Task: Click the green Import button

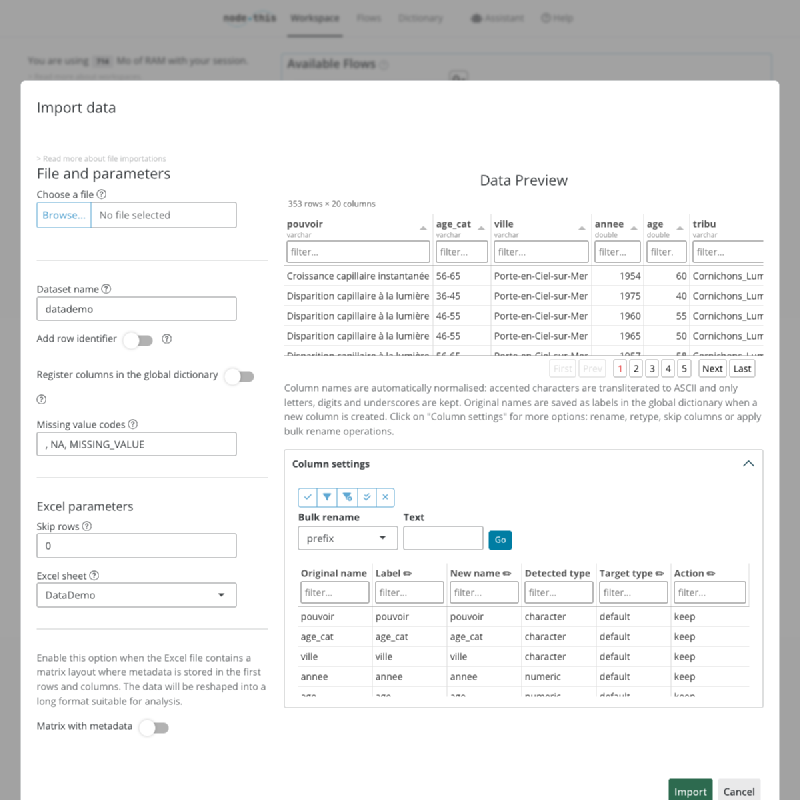Action: pyautogui.click(x=690, y=791)
